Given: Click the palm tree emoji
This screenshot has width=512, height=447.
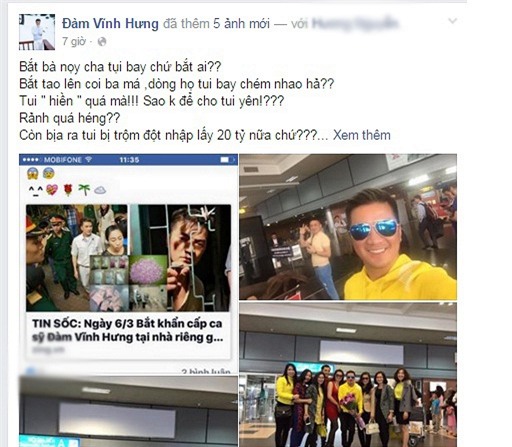Looking at the screenshot, I should click(84, 190).
